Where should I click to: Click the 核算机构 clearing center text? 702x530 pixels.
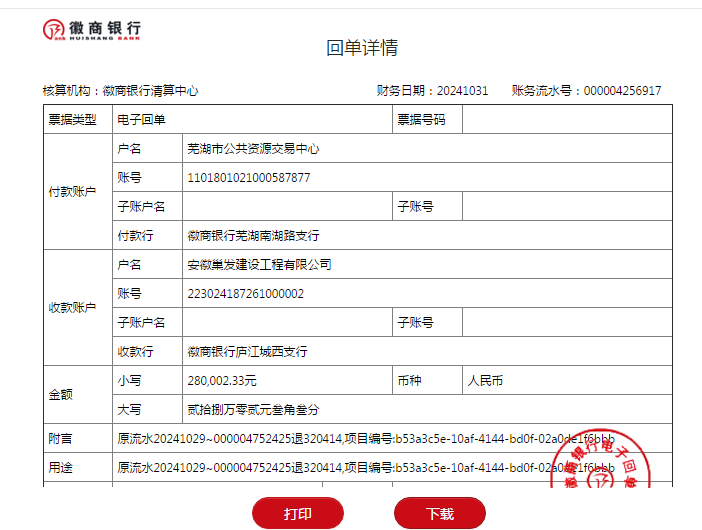click(150, 91)
